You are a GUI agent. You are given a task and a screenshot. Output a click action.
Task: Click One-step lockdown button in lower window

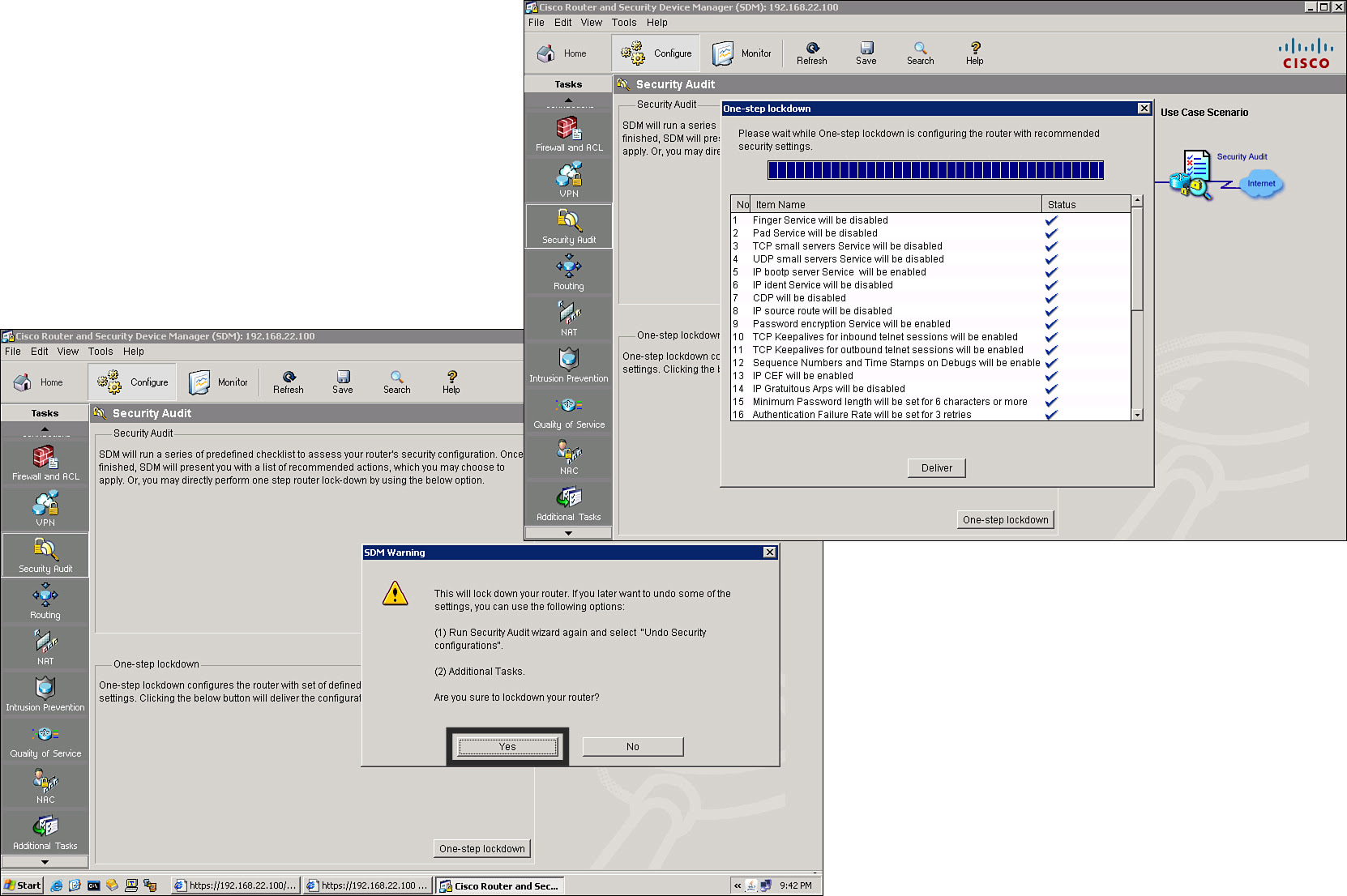click(482, 849)
